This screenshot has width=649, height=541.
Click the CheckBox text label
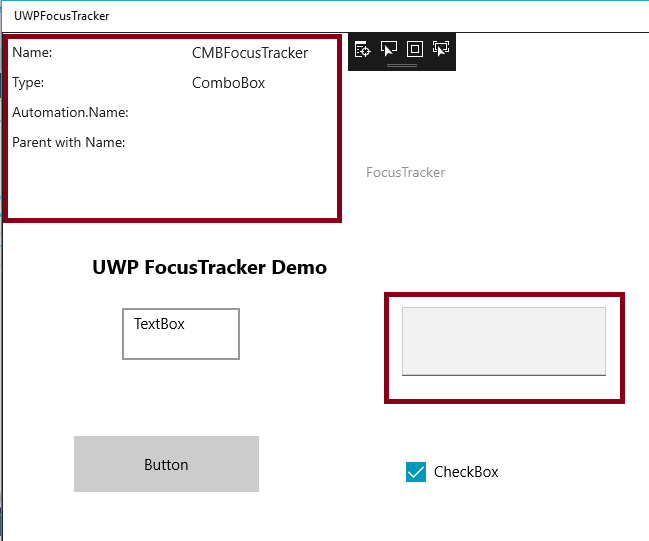466,472
